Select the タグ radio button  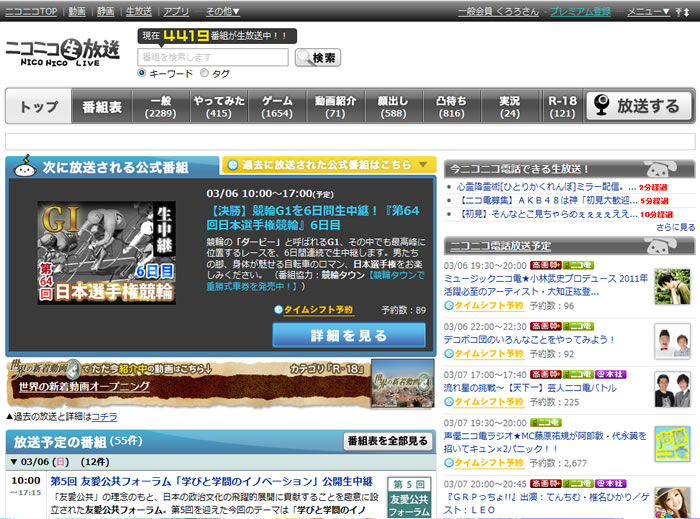tap(204, 73)
